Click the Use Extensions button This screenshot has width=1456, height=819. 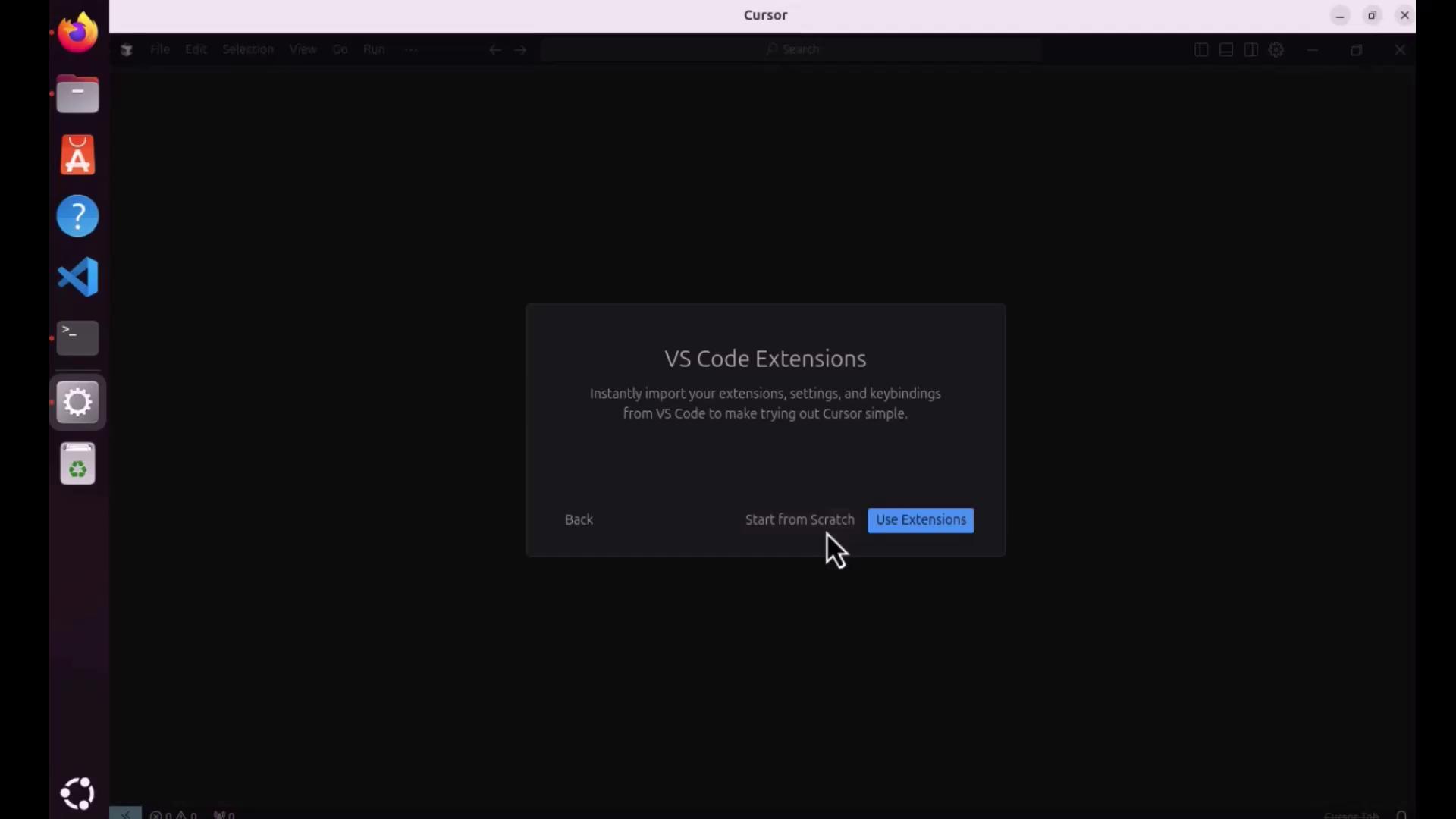click(920, 520)
